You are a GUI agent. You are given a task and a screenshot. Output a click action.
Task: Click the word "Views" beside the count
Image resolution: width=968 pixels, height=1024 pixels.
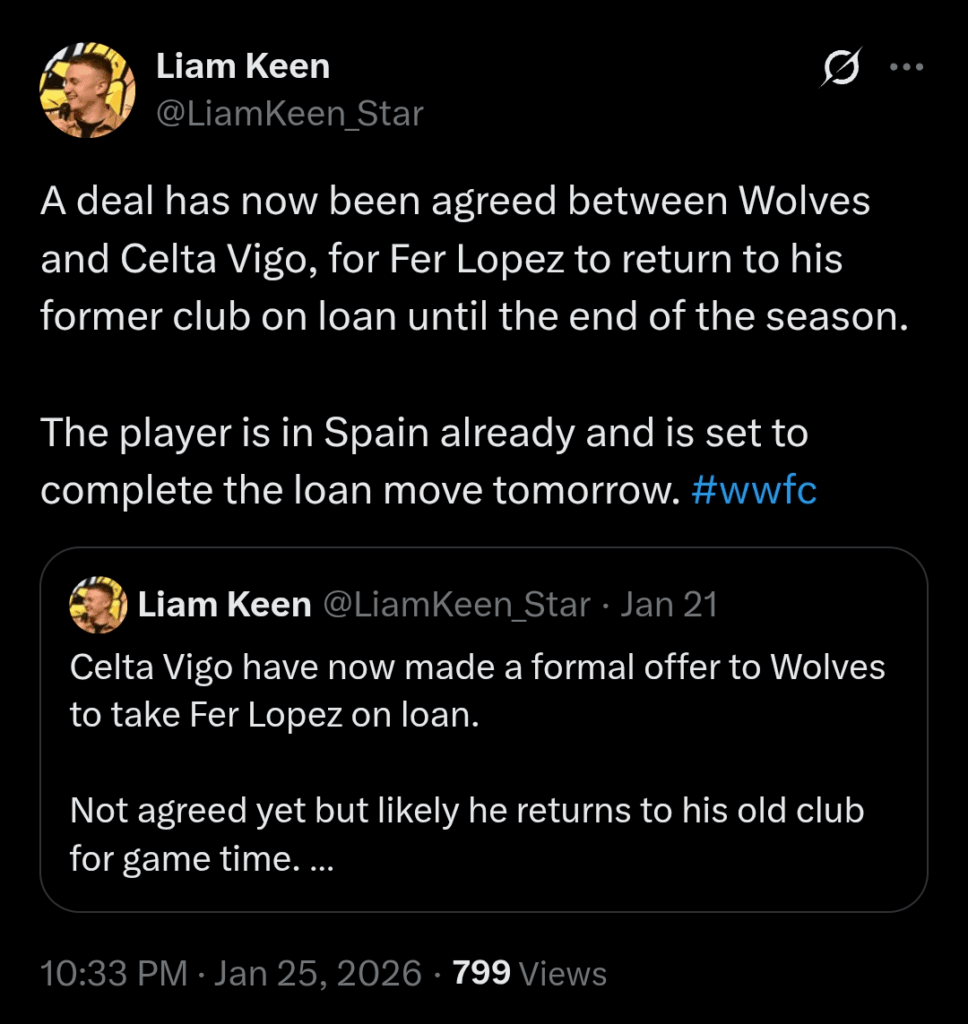pyautogui.click(x=563, y=973)
